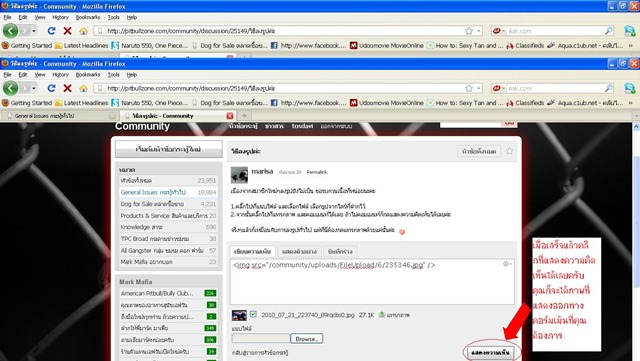Screen dimensions: 640x361
Task: Click into the comment text area with img code
Action: tap(372, 282)
